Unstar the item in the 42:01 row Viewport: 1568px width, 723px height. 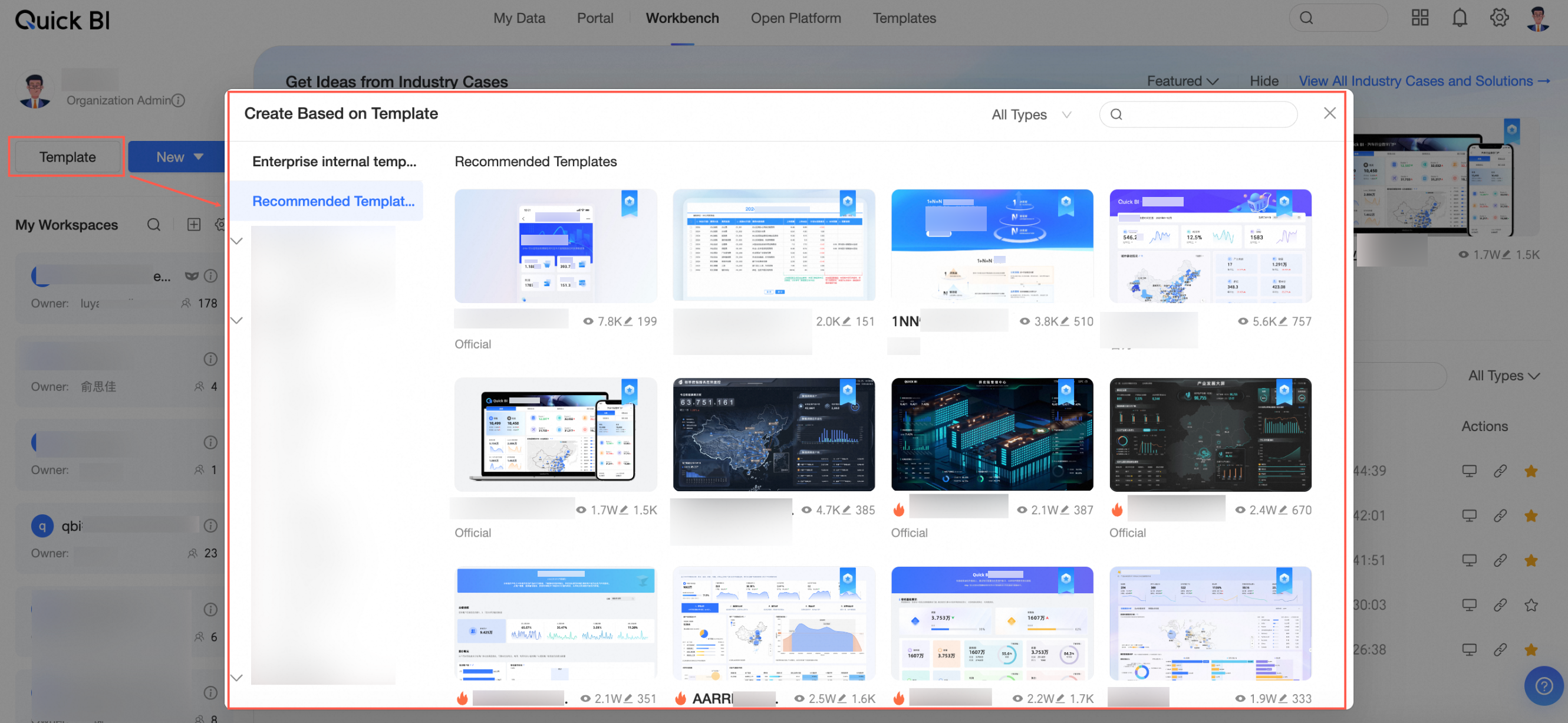pyautogui.click(x=1531, y=516)
